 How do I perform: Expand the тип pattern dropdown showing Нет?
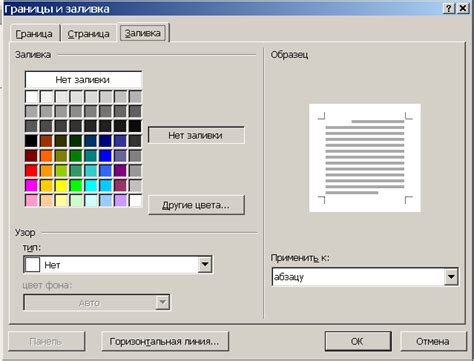(205, 265)
